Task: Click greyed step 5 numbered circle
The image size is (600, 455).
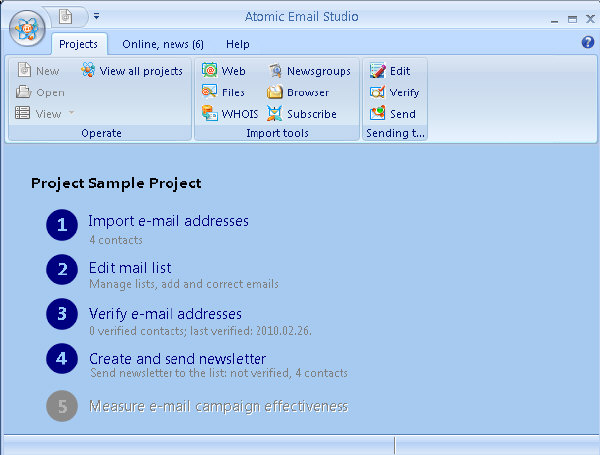Action: coord(62,406)
